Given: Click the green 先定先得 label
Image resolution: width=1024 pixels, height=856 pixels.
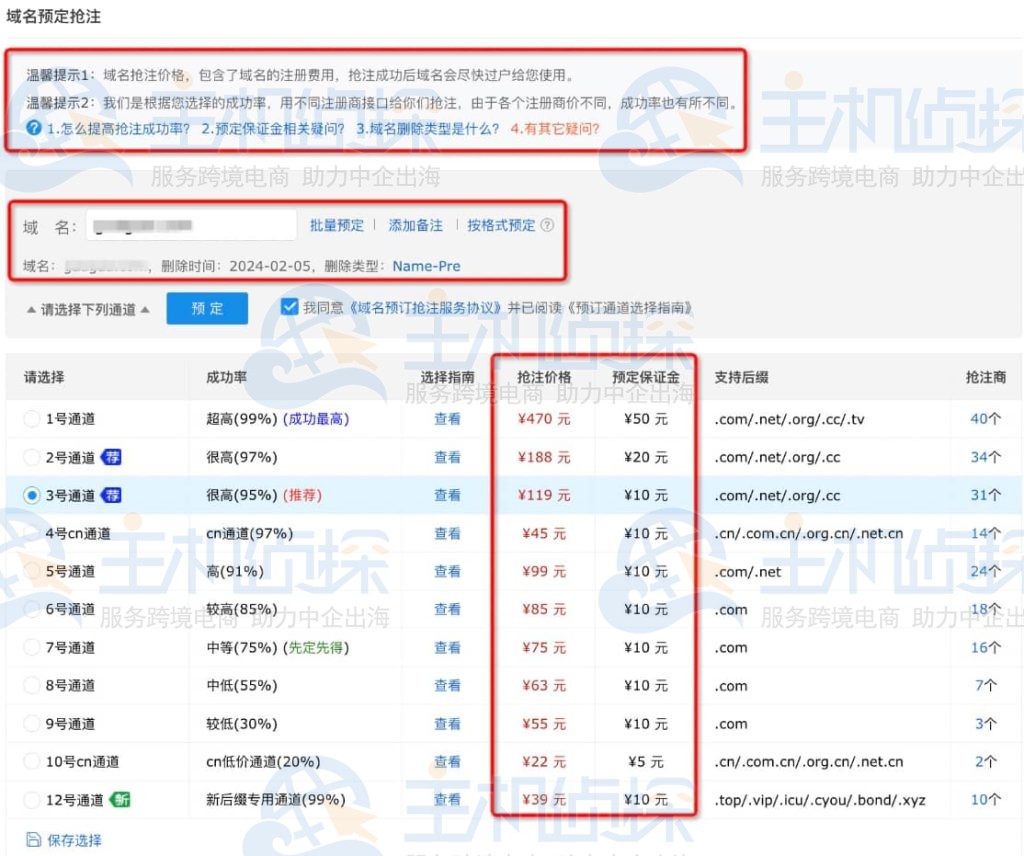Looking at the screenshot, I should pyautogui.click(x=317, y=648).
